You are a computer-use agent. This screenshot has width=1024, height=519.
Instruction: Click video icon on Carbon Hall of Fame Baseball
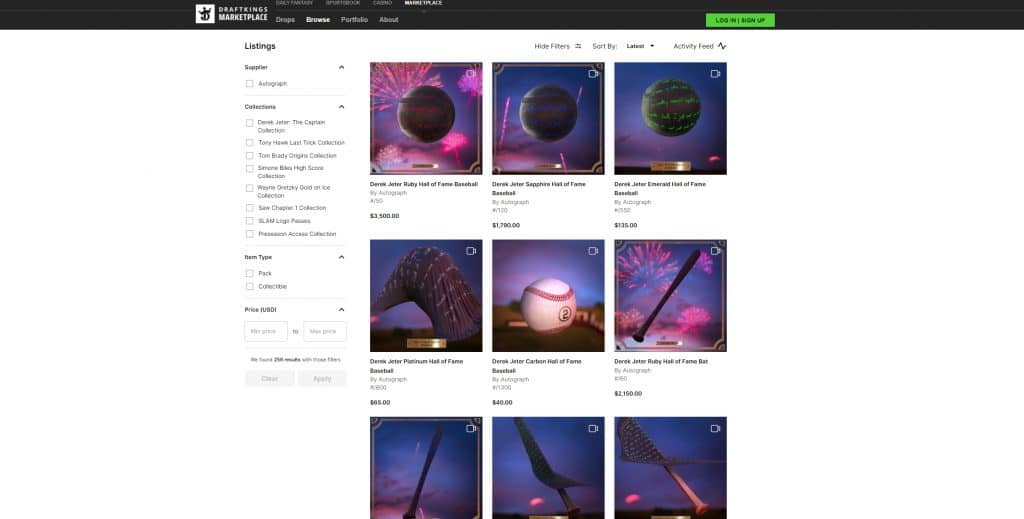(593, 251)
